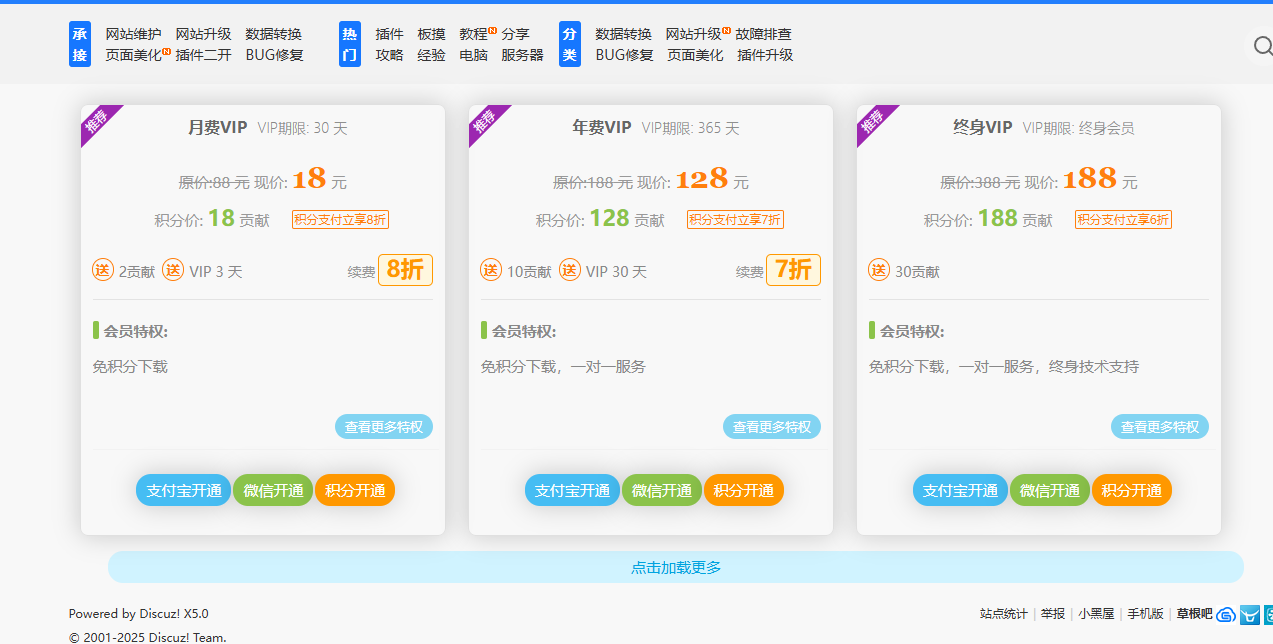Open the 网站维护 navigation link
1273x644 pixels.
coord(133,34)
